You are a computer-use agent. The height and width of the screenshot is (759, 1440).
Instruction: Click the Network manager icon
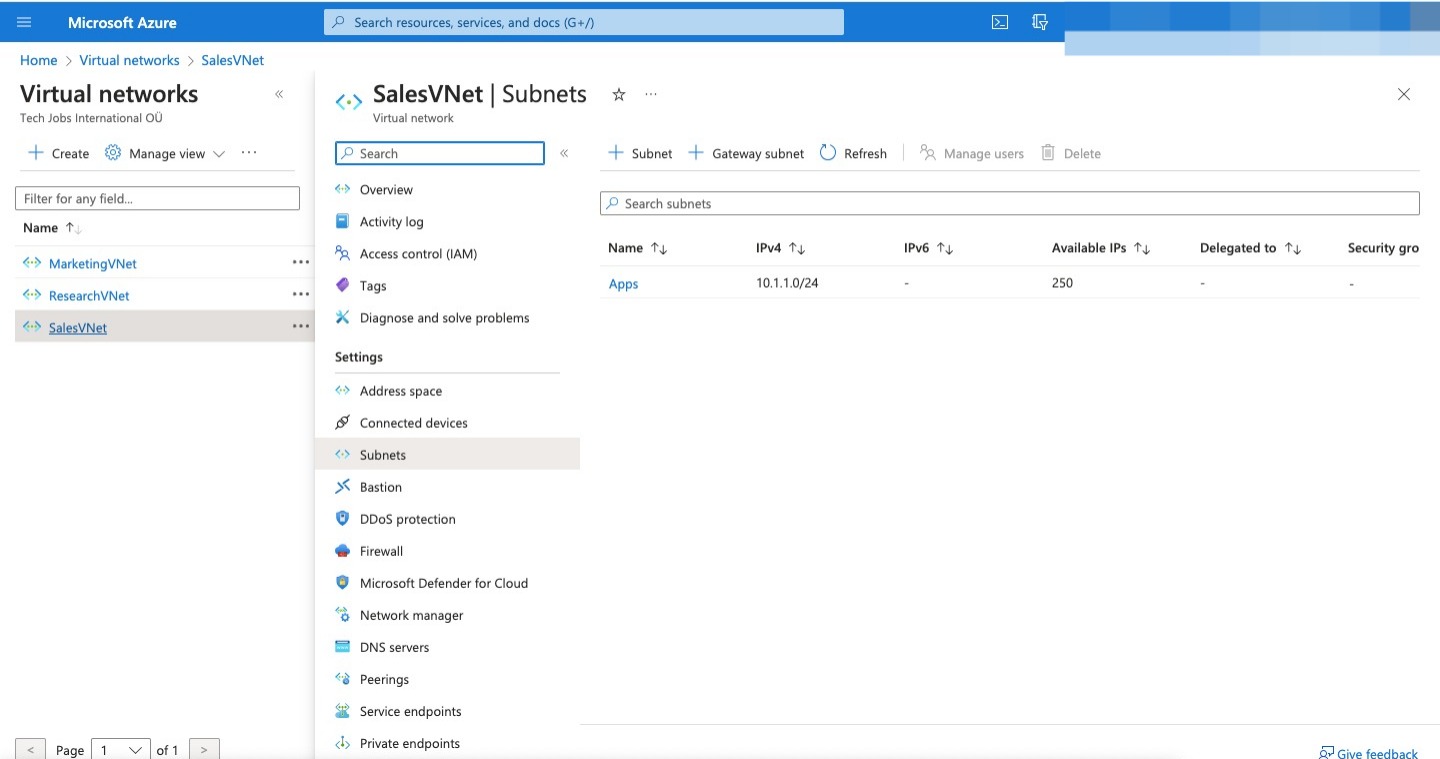click(x=343, y=615)
